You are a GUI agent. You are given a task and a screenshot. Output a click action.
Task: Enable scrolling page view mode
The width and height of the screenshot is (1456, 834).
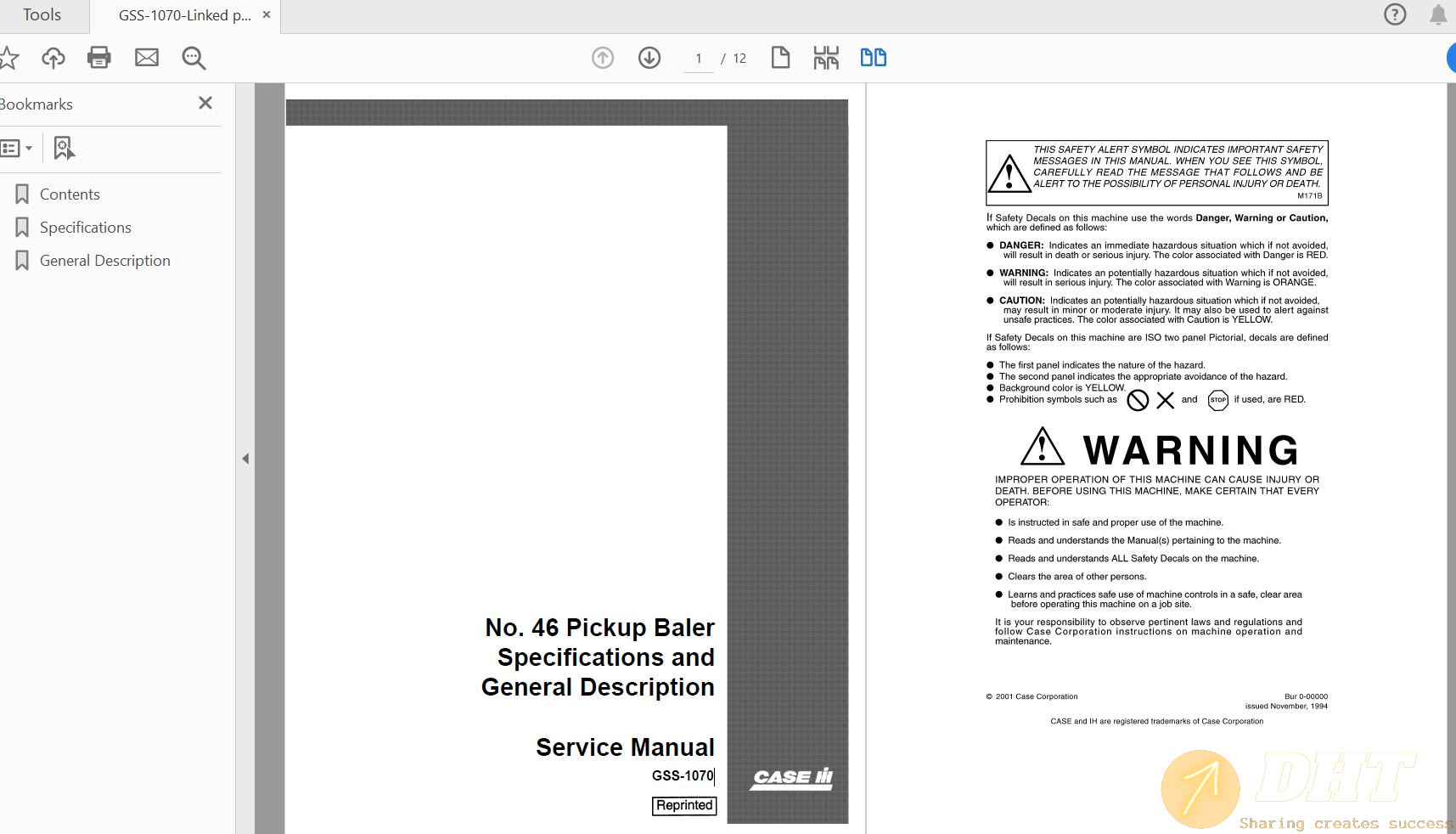pyautogui.click(x=825, y=58)
